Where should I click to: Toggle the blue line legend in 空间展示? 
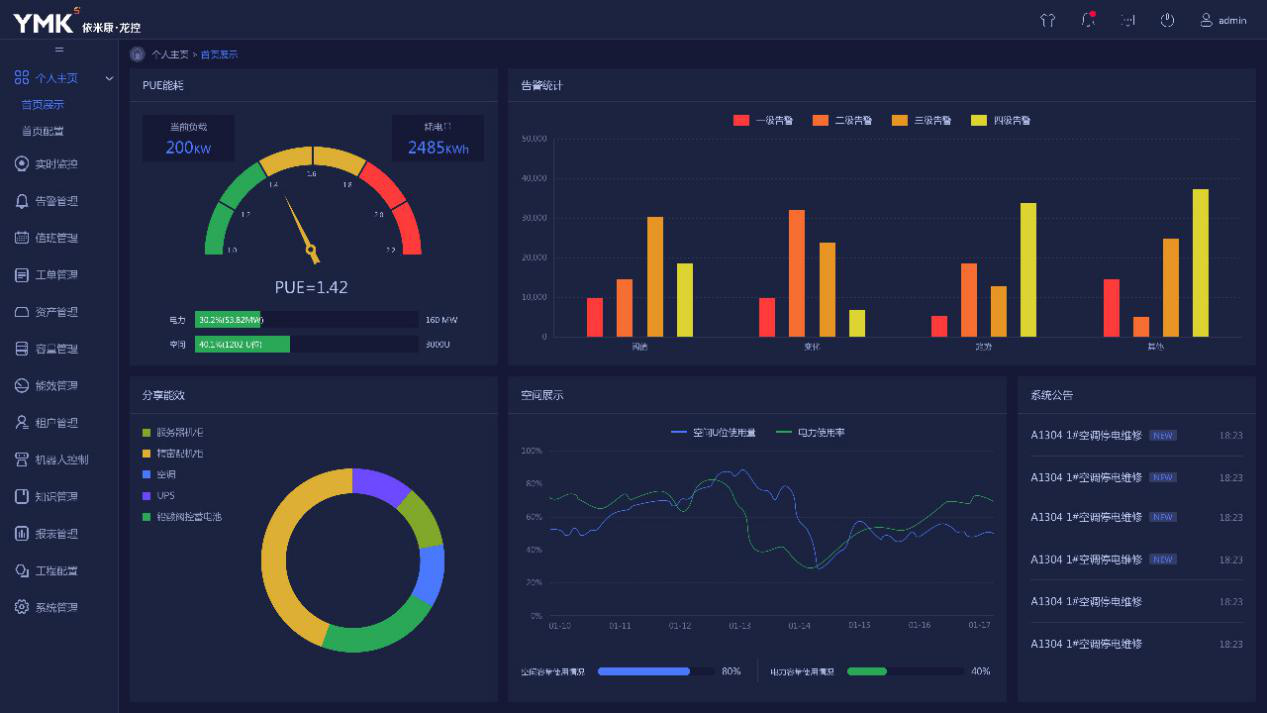(x=713, y=433)
